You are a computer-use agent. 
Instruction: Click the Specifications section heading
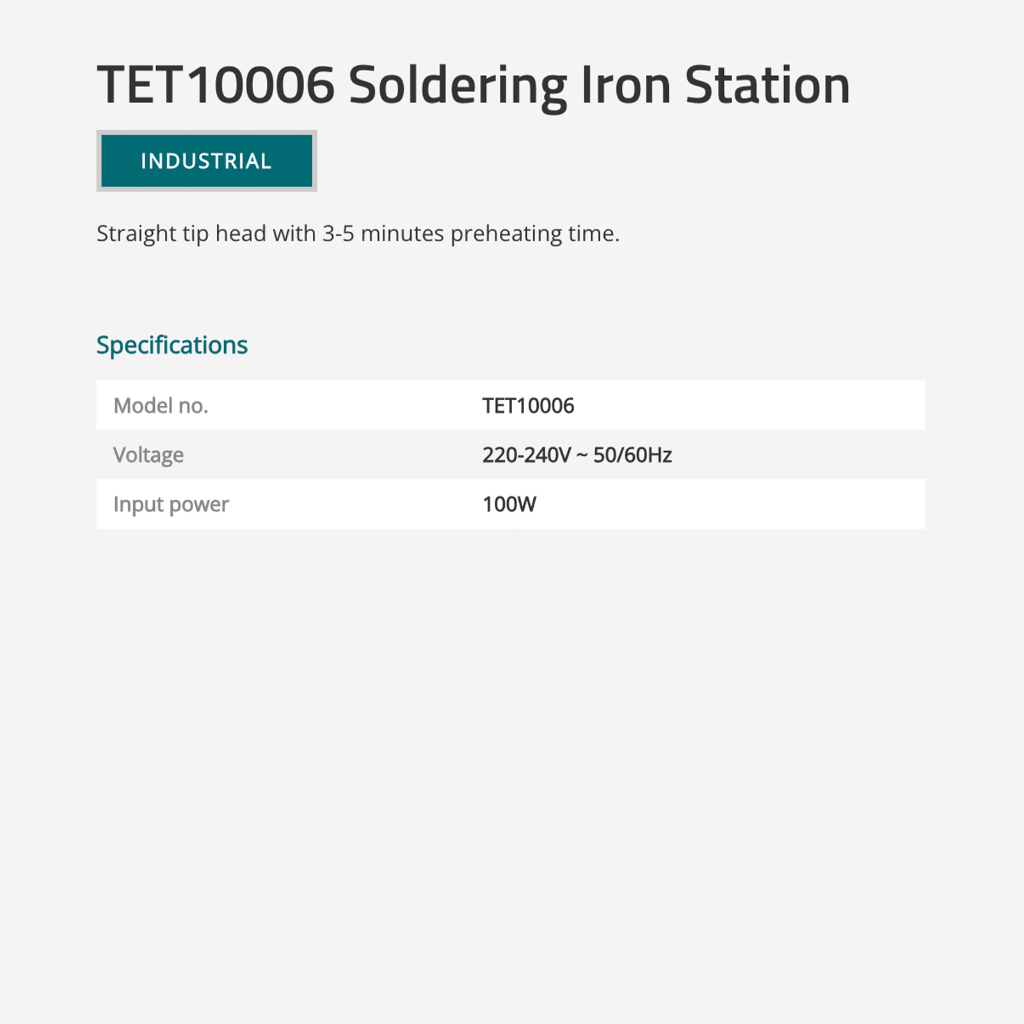click(172, 345)
